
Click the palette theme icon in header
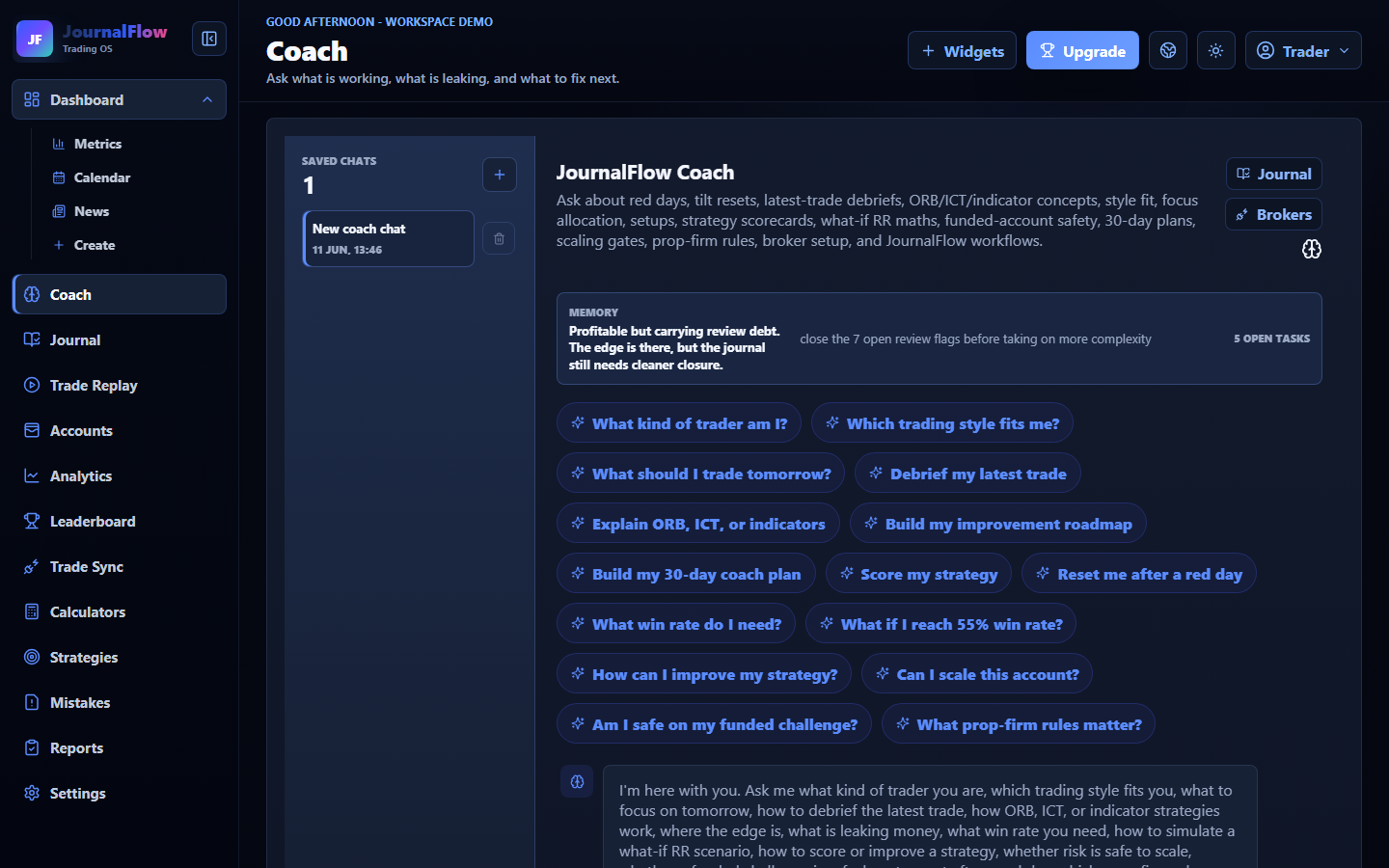1168,50
